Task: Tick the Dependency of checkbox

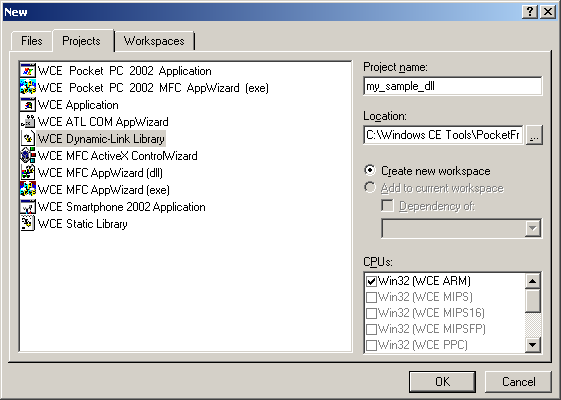Action: 387,206
